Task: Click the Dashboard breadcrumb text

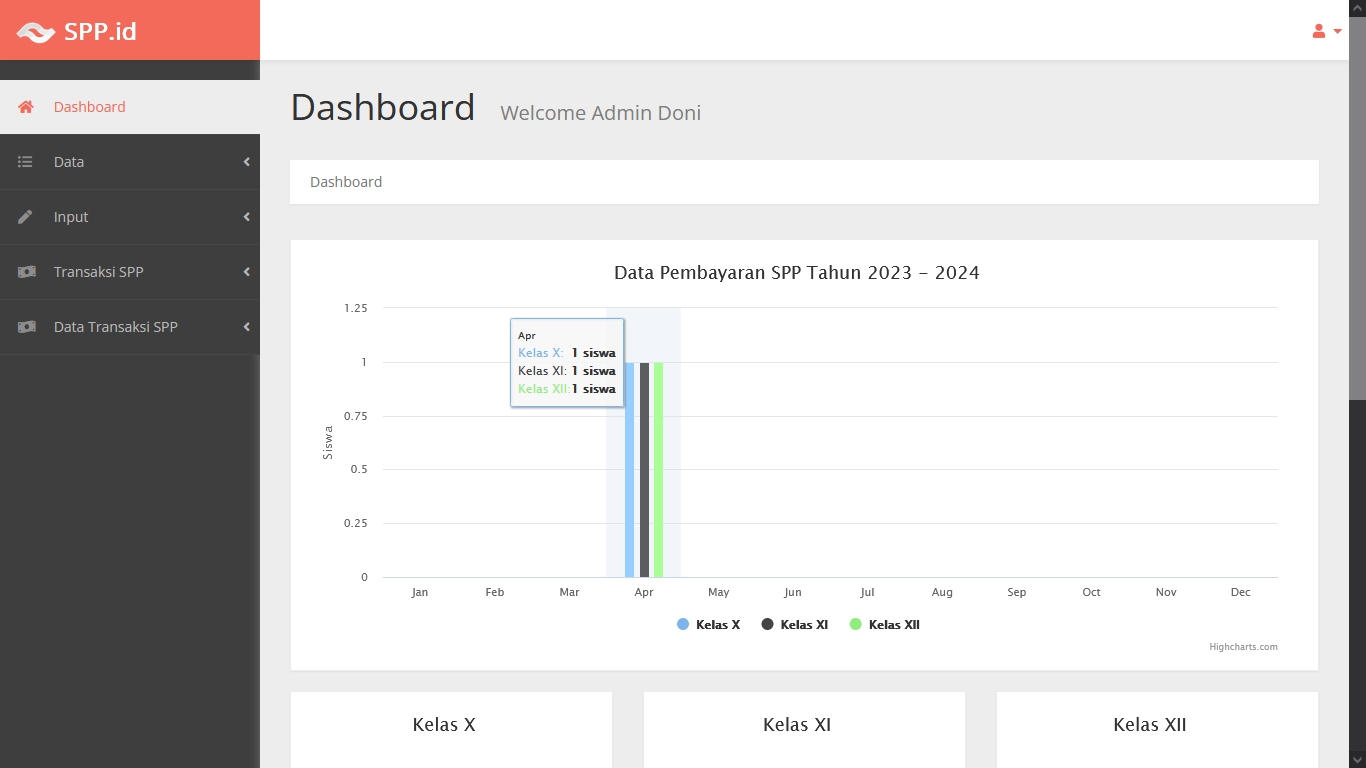Action: [x=346, y=182]
